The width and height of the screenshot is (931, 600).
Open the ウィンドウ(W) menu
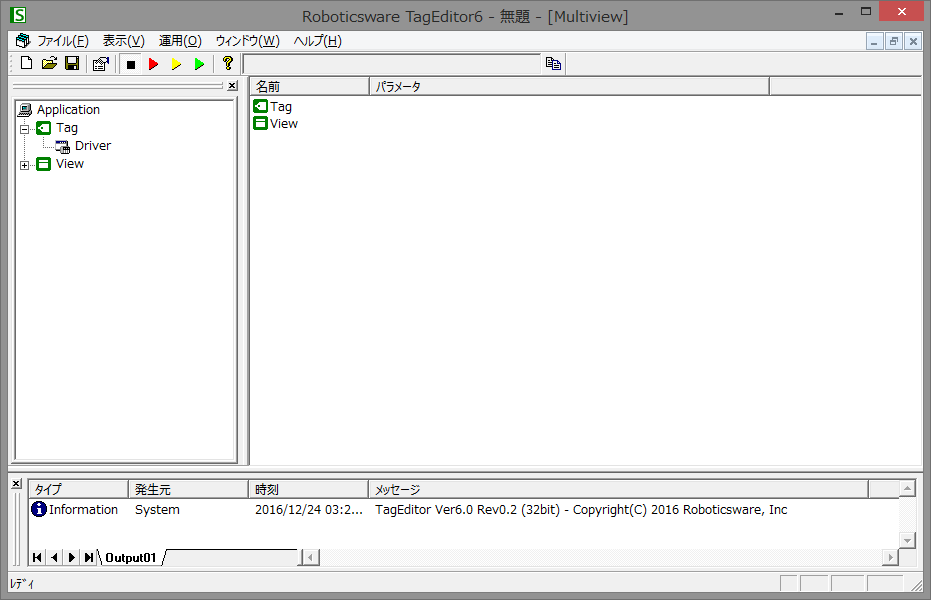(248, 41)
